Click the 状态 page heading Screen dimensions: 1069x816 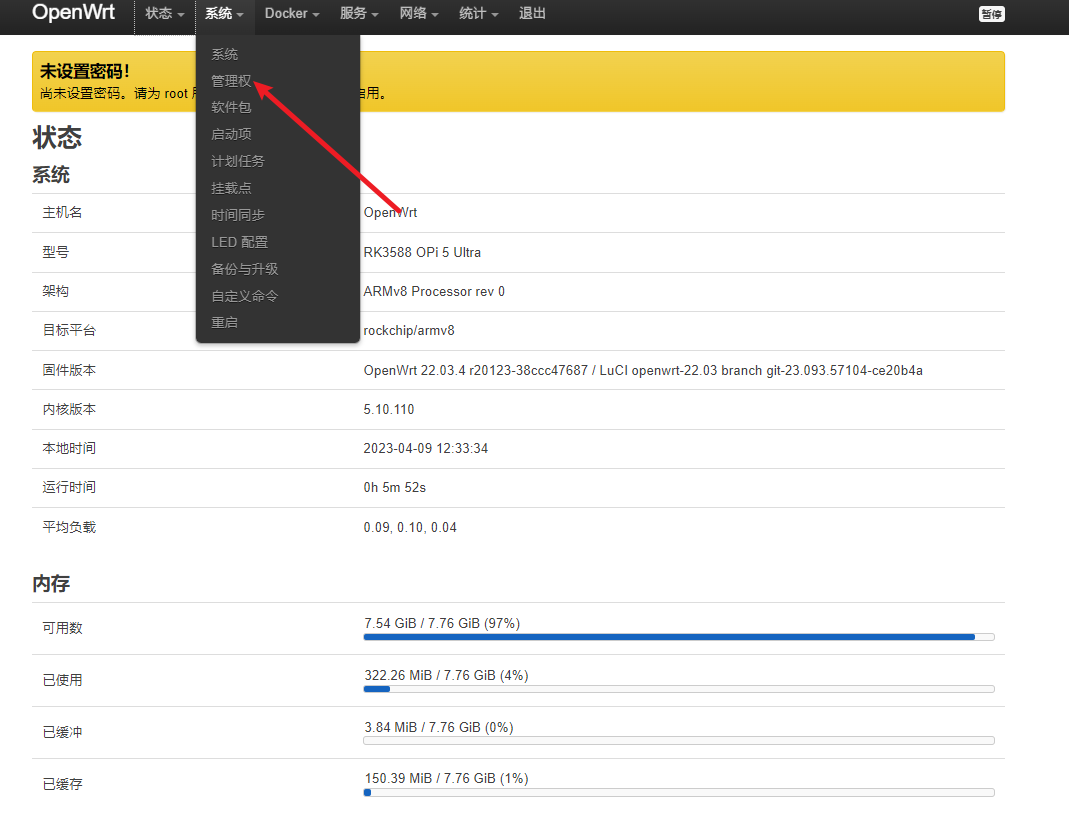(57, 137)
